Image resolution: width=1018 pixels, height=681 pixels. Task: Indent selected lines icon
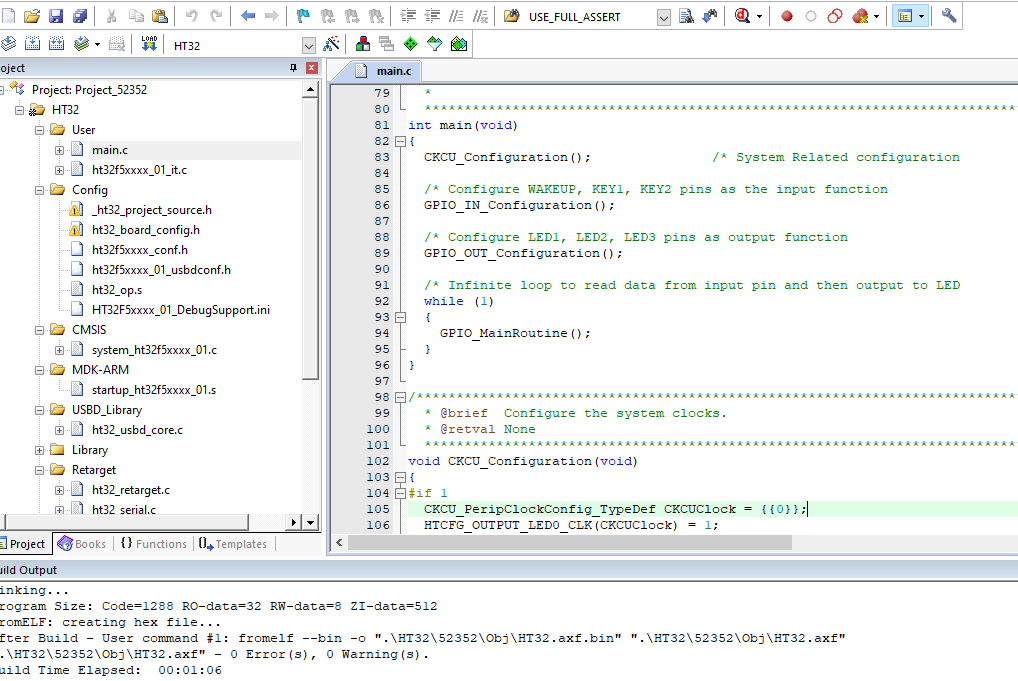click(408, 16)
